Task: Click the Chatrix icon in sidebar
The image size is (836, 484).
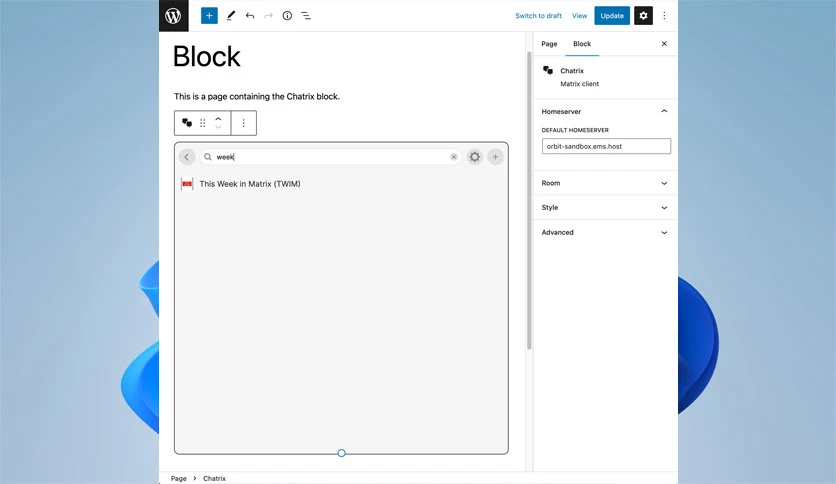Action: click(548, 70)
